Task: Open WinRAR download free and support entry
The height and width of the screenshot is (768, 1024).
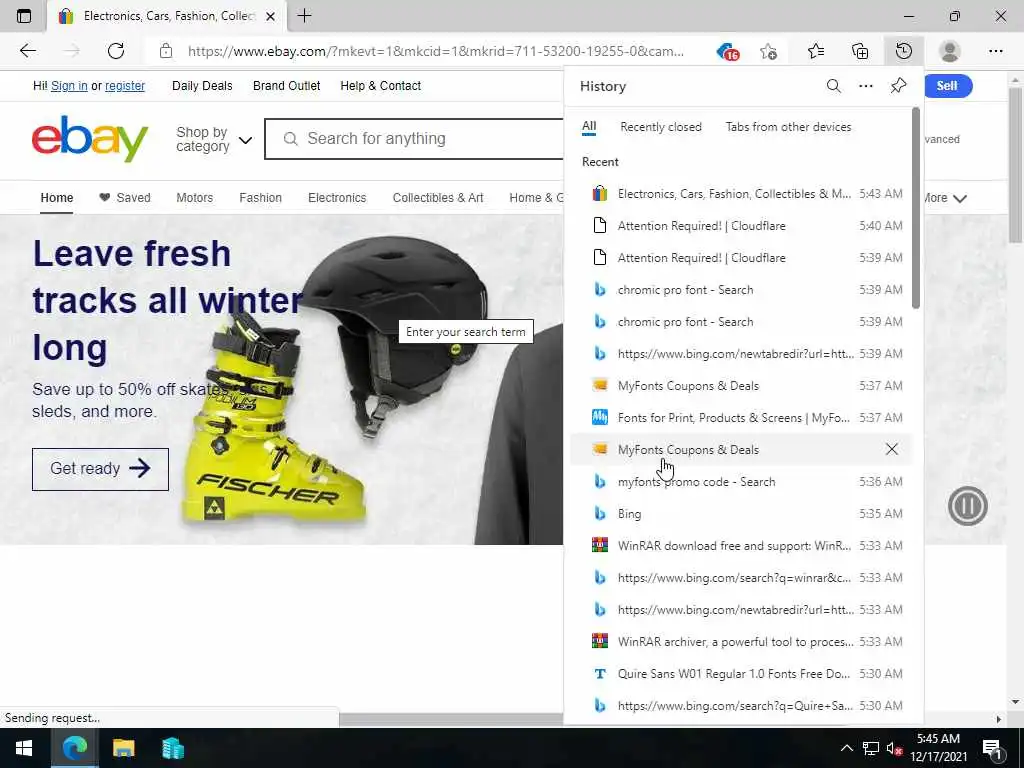Action: (x=741, y=545)
